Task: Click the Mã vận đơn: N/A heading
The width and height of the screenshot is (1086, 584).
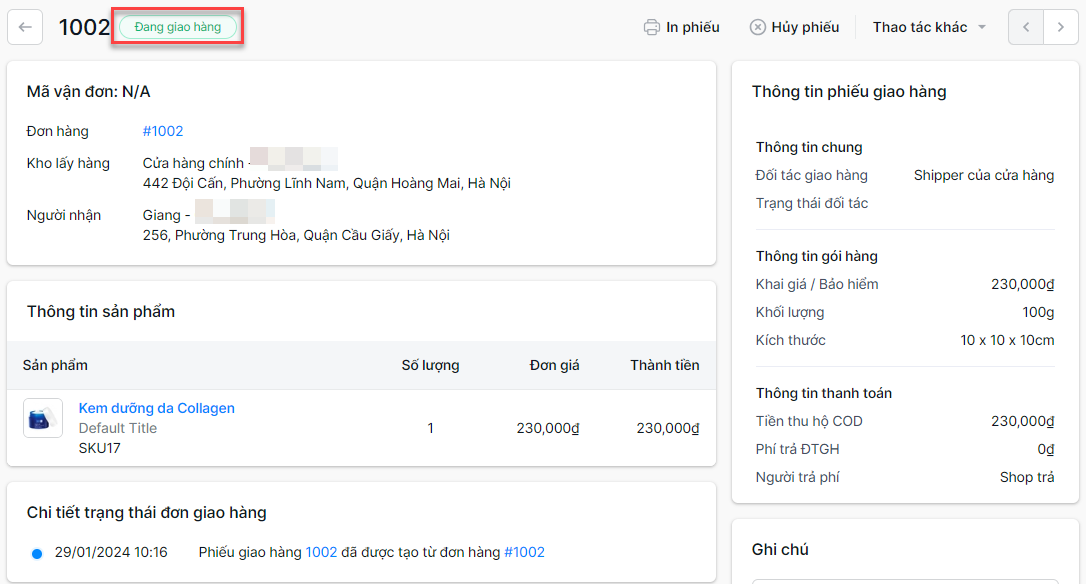Action: point(89,91)
